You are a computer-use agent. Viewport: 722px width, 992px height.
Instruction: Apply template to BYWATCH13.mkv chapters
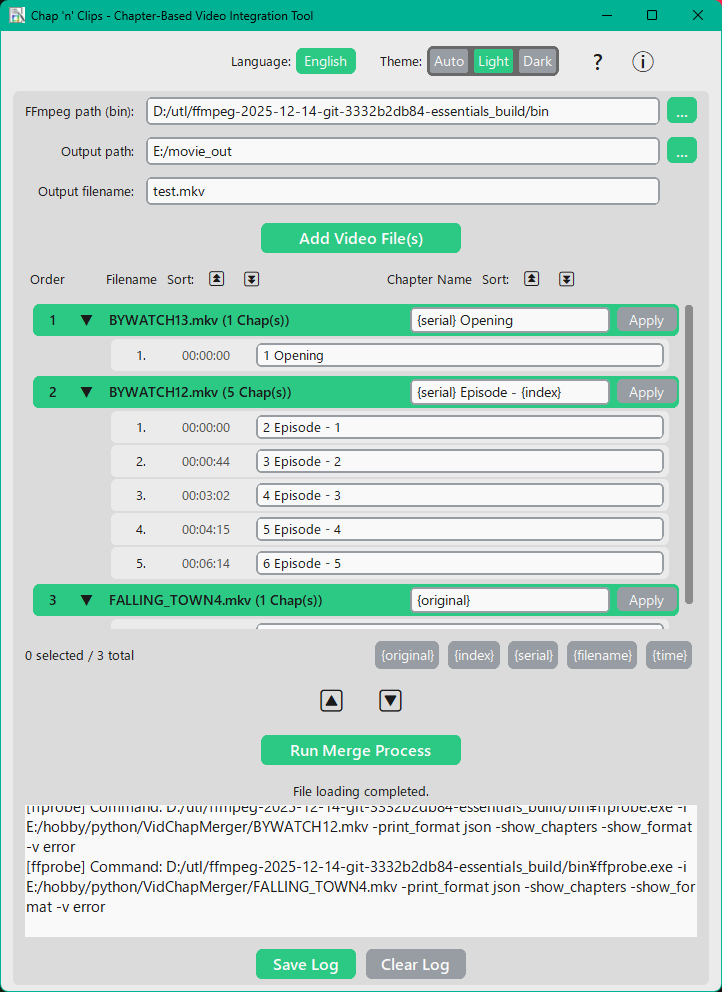tap(646, 320)
